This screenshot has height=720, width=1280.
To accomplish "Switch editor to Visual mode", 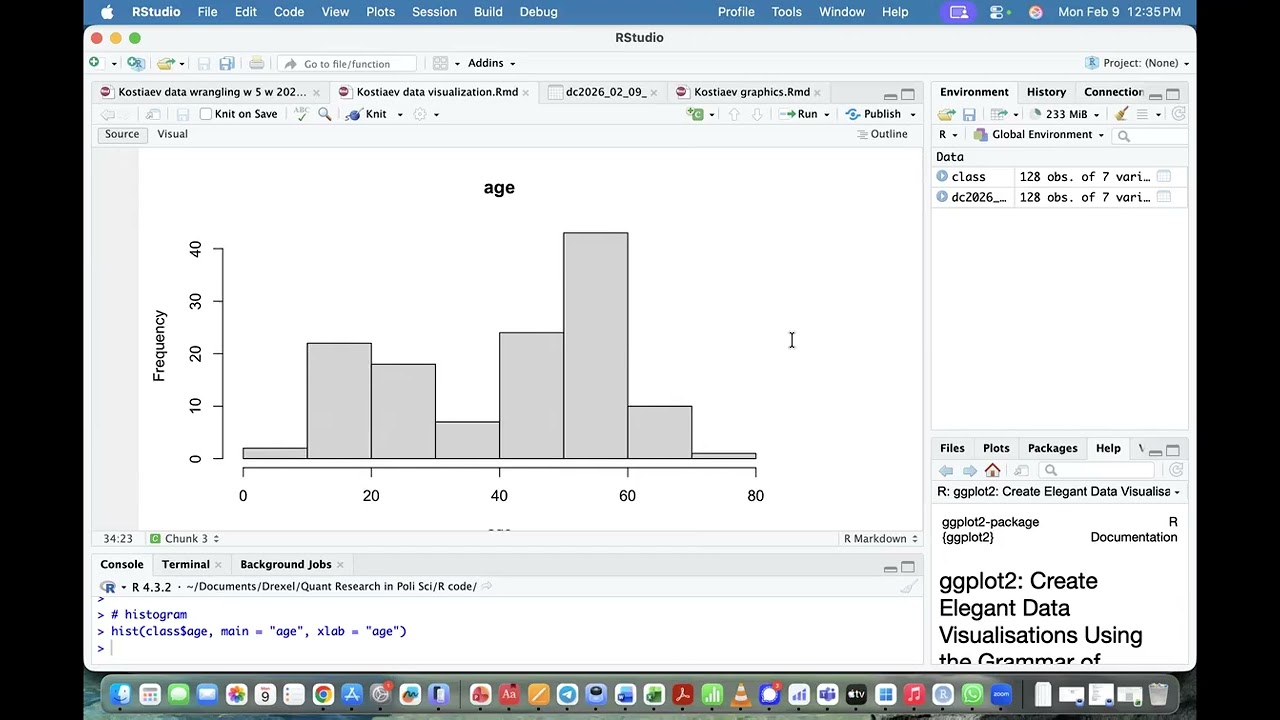I will [172, 134].
